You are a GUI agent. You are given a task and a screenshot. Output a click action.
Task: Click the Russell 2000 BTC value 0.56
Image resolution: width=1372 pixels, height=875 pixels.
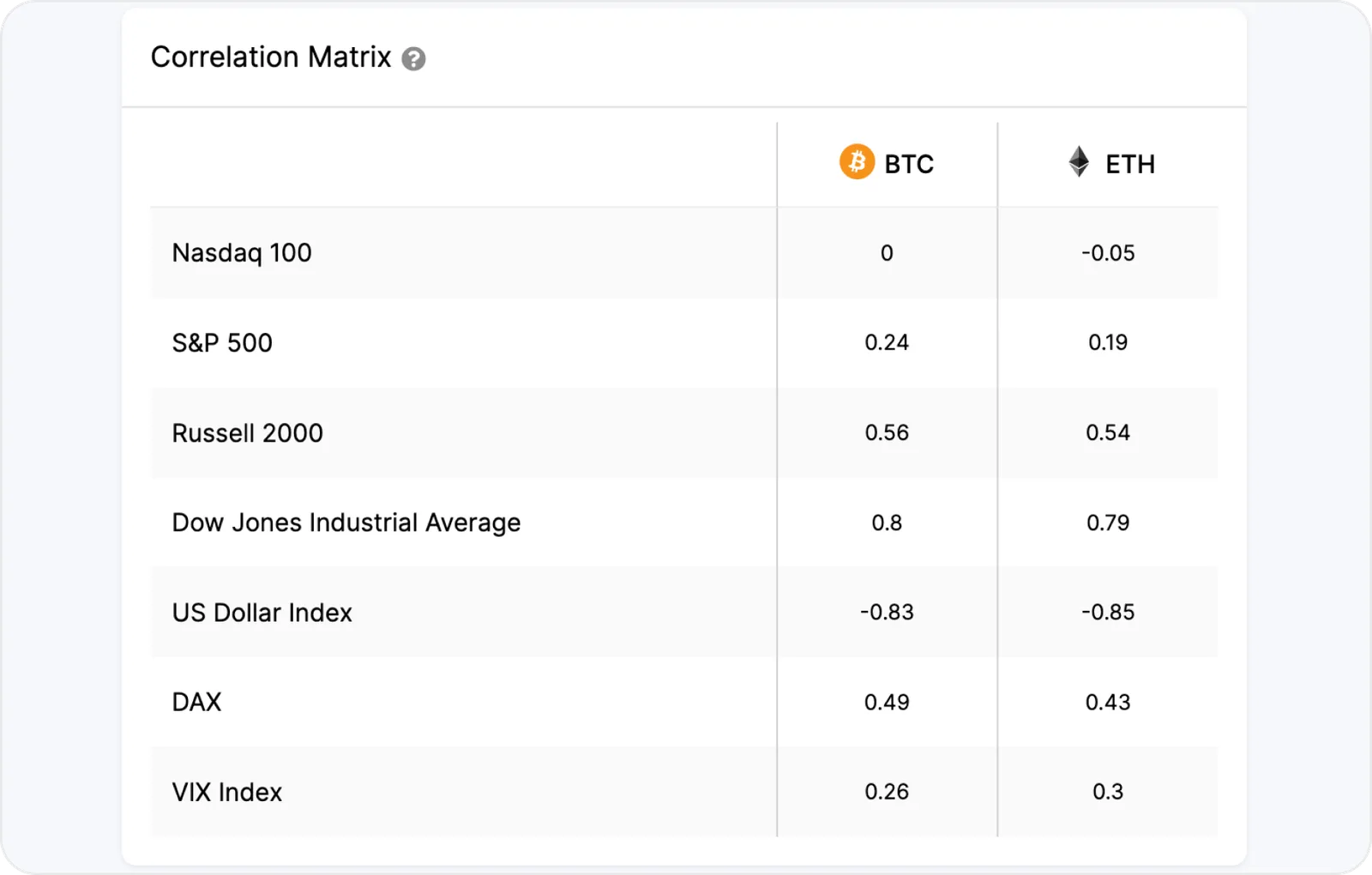tap(887, 432)
